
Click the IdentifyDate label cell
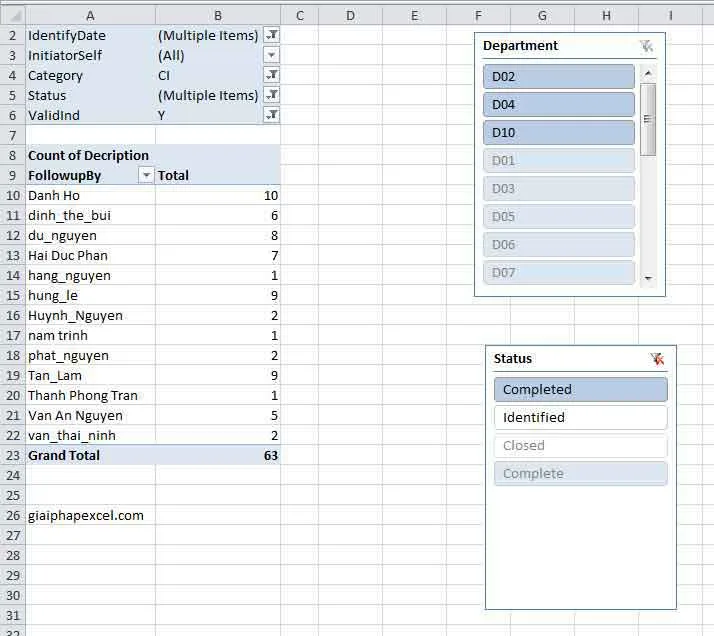[90, 35]
